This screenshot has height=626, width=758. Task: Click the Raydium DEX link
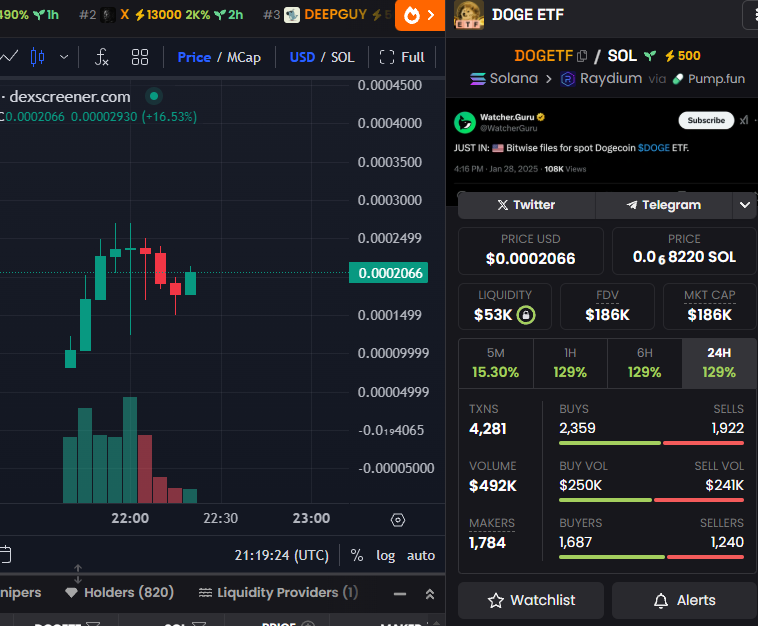(x=601, y=78)
